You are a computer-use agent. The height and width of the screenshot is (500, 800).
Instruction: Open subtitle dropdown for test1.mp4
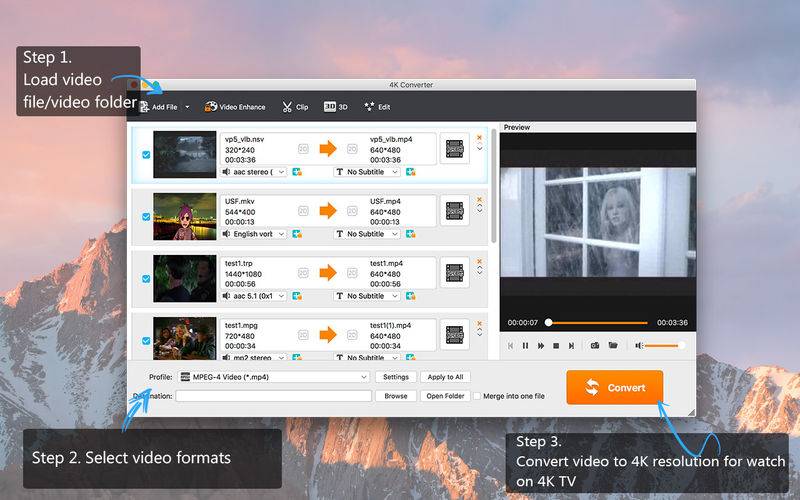click(x=366, y=296)
